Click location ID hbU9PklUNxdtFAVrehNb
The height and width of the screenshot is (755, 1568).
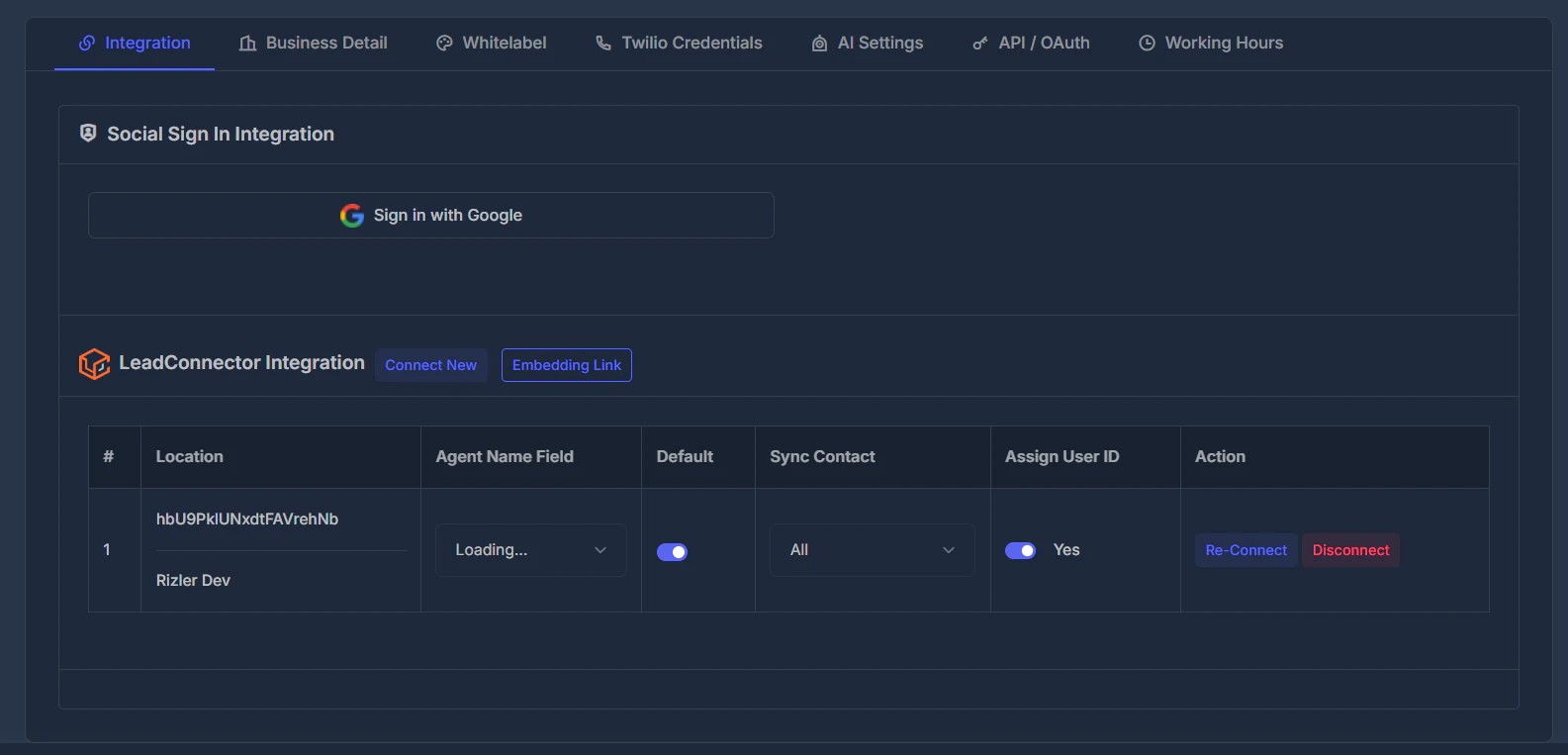click(x=247, y=519)
